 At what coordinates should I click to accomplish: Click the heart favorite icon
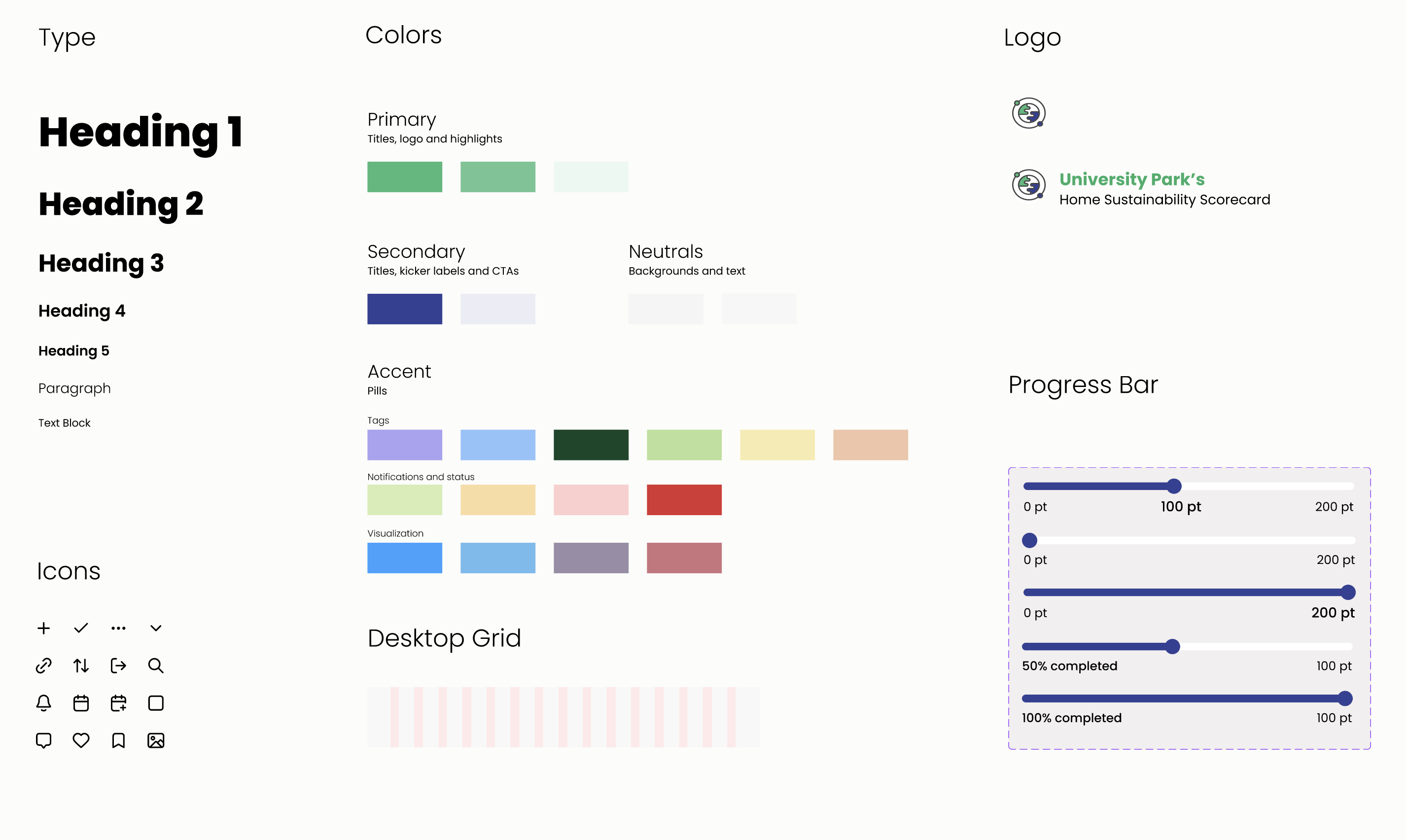point(81,740)
